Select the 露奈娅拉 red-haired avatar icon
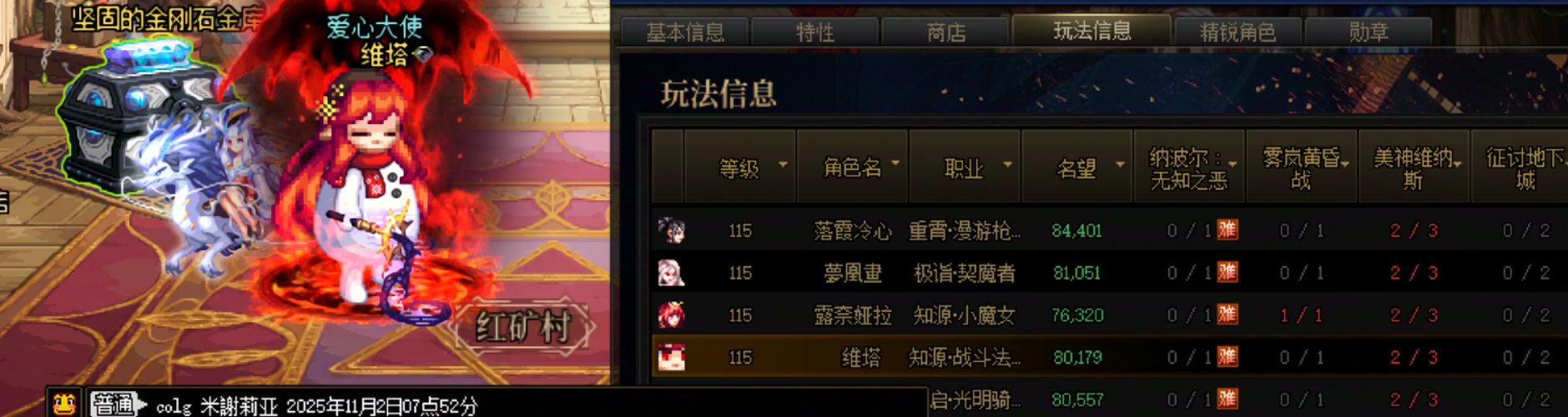Screen dimensions: 1568x417 [x=671, y=315]
